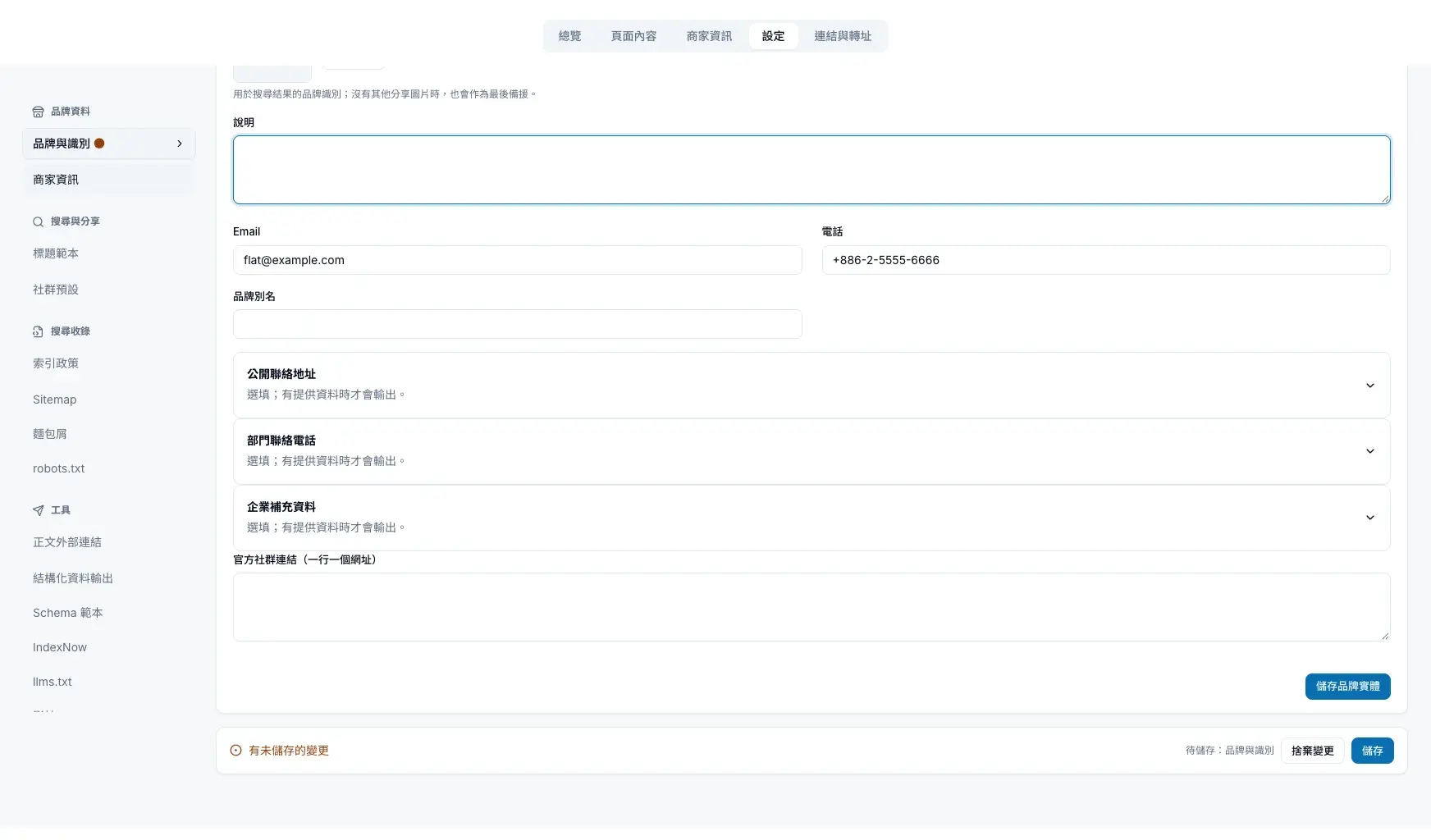Click the magnifier icon beside 搜尋與分享

tap(38, 221)
